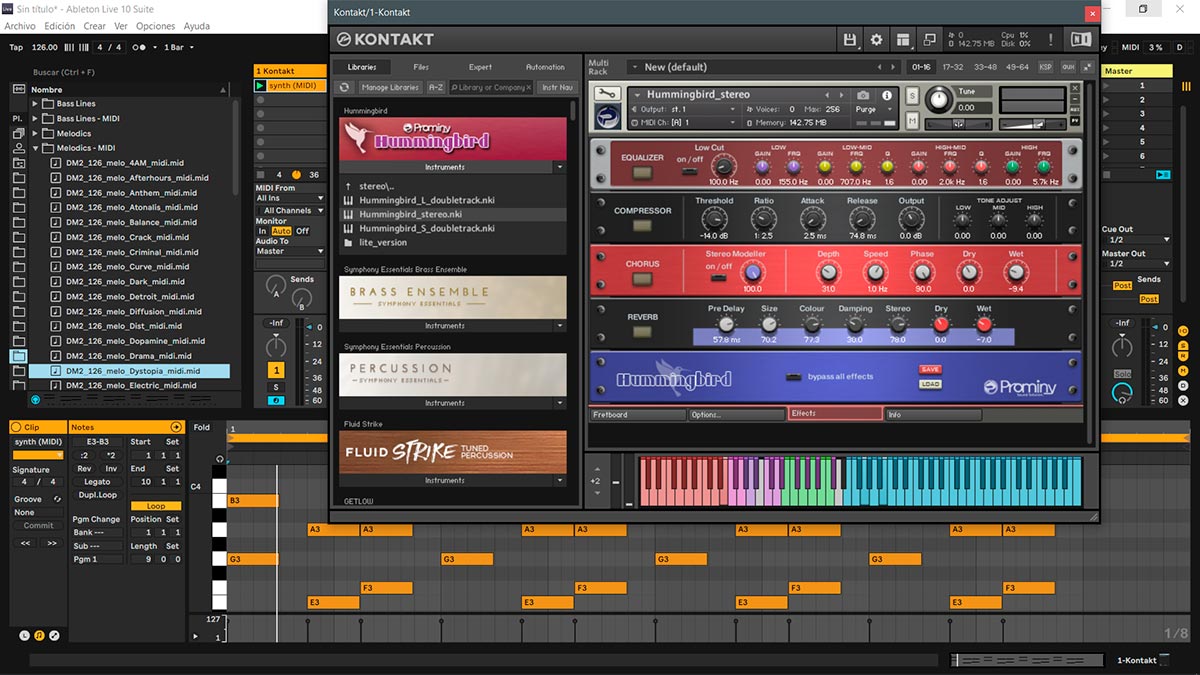Viewport: 1200px width, 675px height.
Task: Click the Legato button
Action: click(98, 482)
